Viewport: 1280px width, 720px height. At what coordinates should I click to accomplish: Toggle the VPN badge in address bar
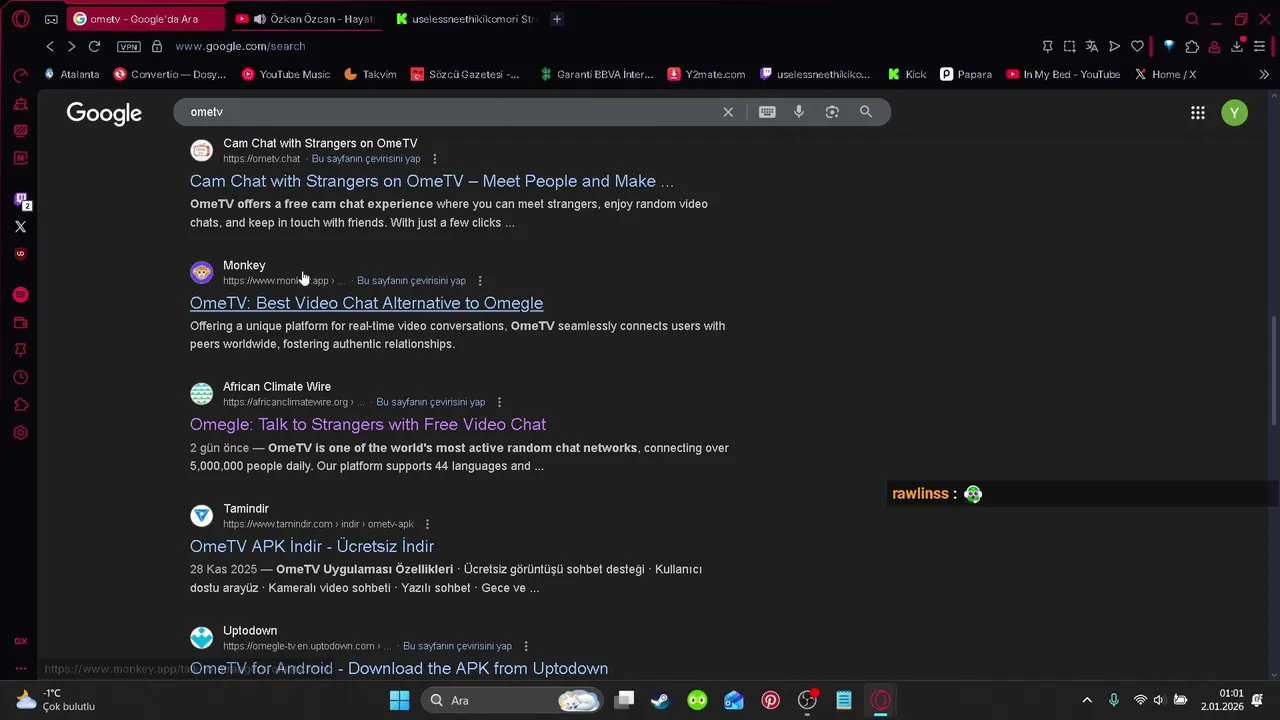point(129,46)
